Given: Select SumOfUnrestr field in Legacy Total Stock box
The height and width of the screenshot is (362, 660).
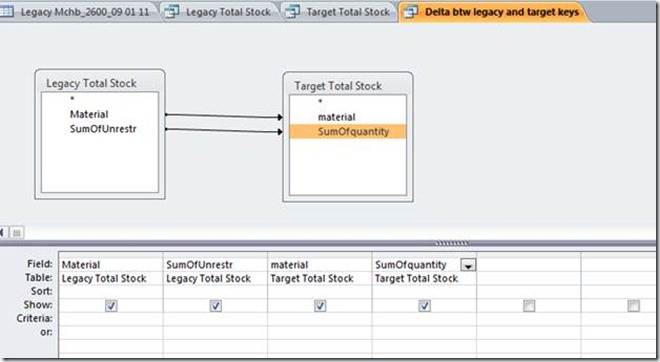Looking at the screenshot, I should pos(103,129).
